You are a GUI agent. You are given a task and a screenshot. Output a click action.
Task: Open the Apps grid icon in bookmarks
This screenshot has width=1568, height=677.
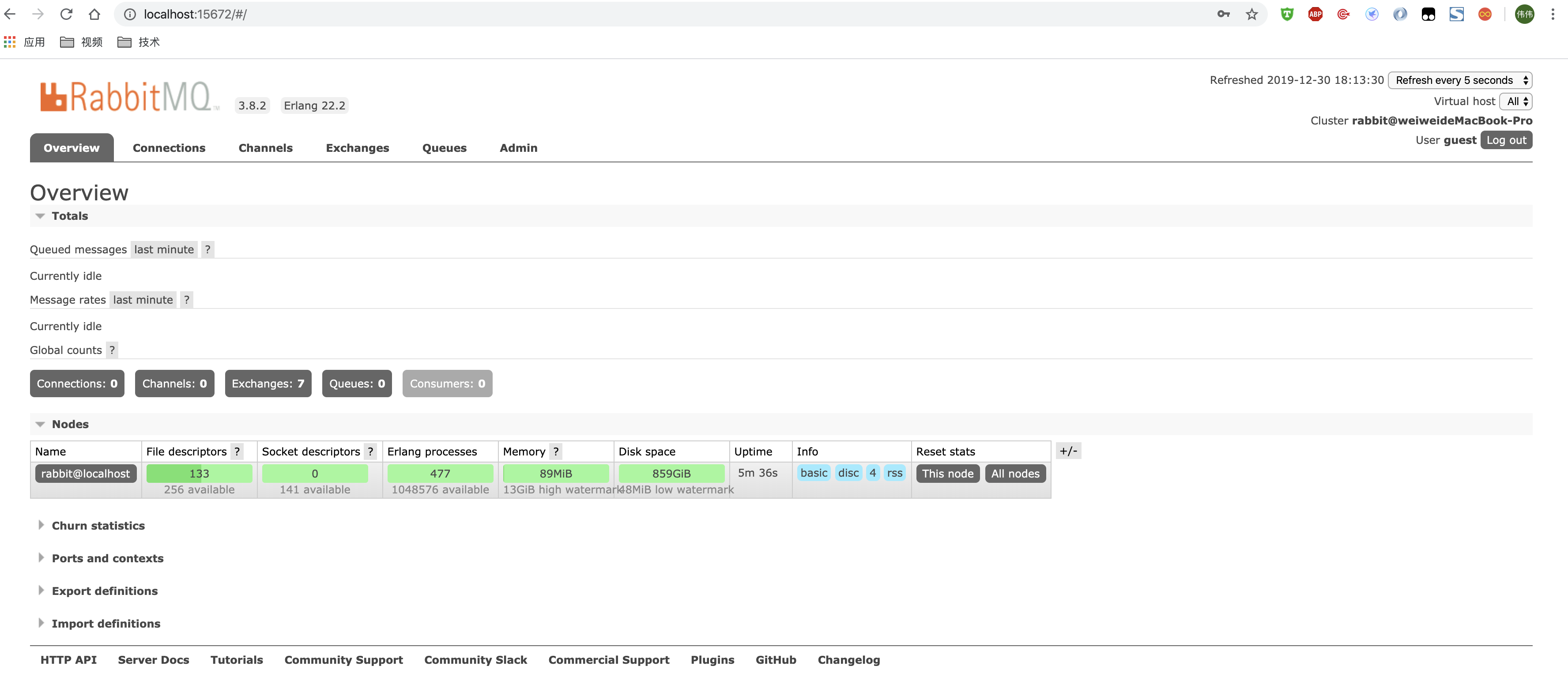click(10, 42)
